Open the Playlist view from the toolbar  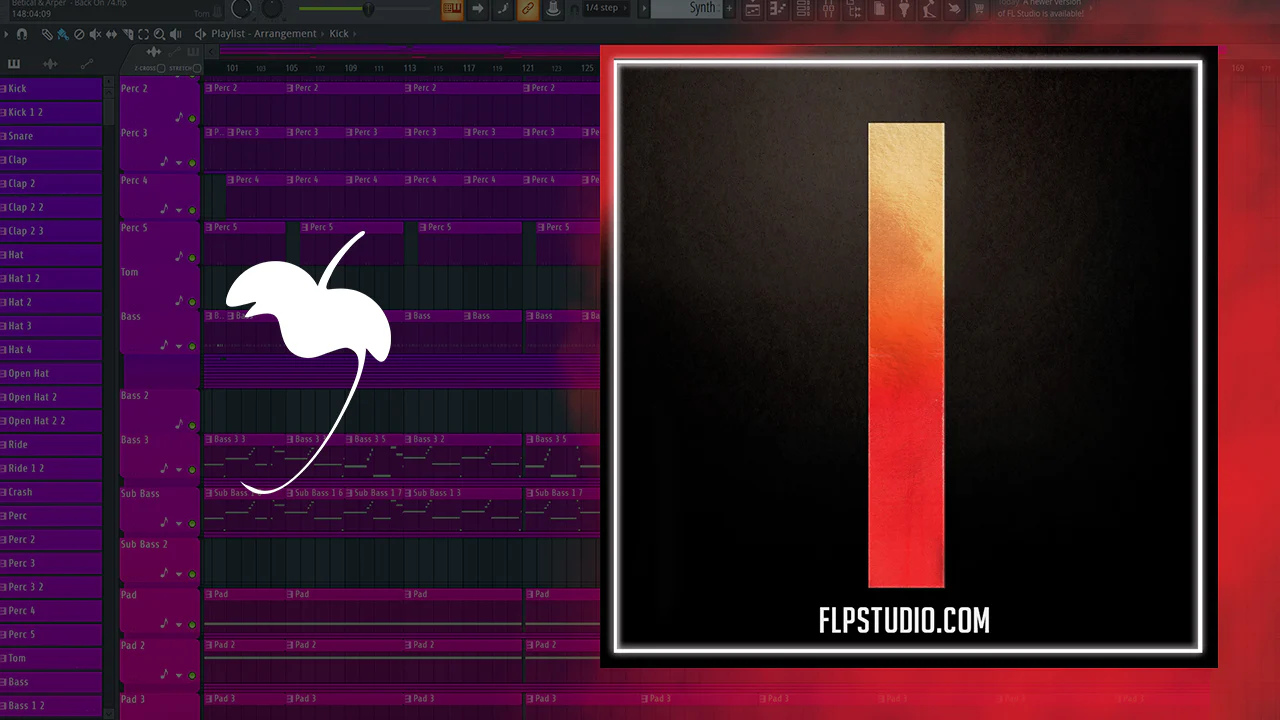tap(752, 9)
